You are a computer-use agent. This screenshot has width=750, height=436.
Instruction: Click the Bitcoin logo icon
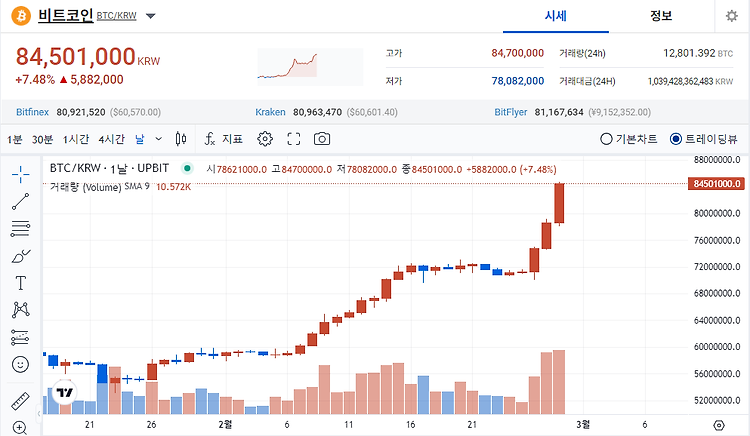21,16
